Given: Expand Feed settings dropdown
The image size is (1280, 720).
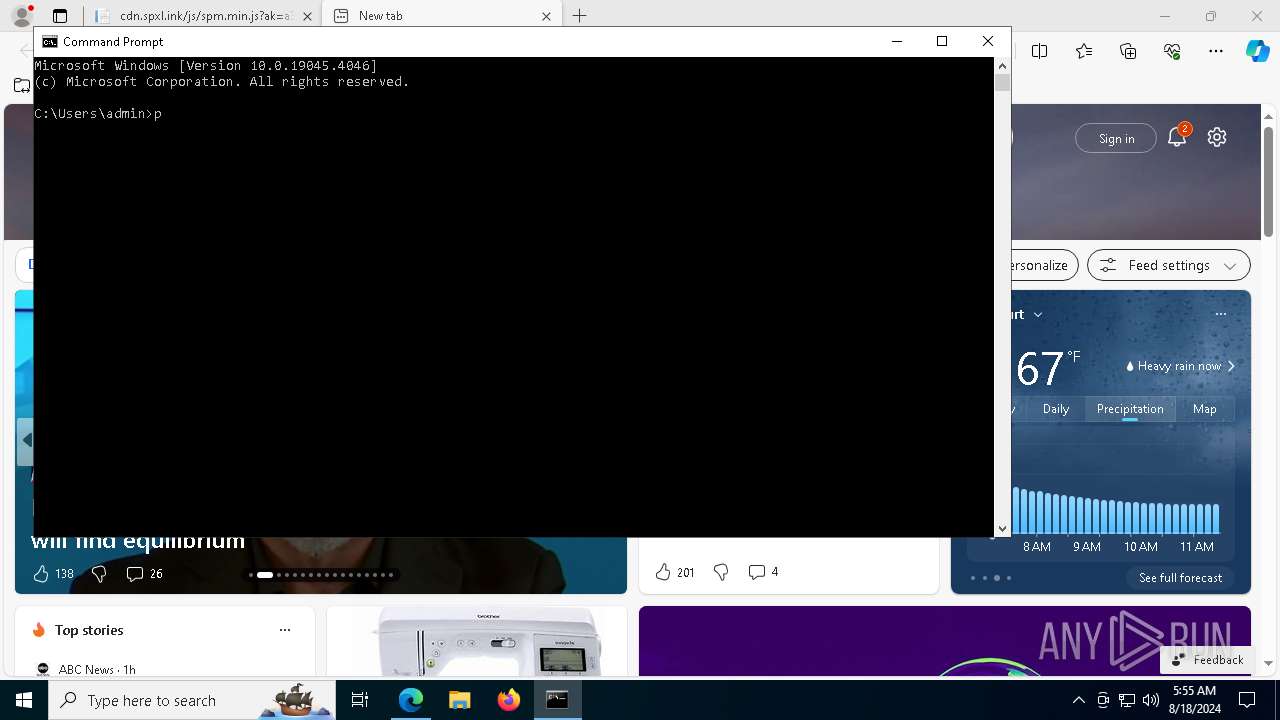Looking at the screenshot, I should [x=1168, y=265].
